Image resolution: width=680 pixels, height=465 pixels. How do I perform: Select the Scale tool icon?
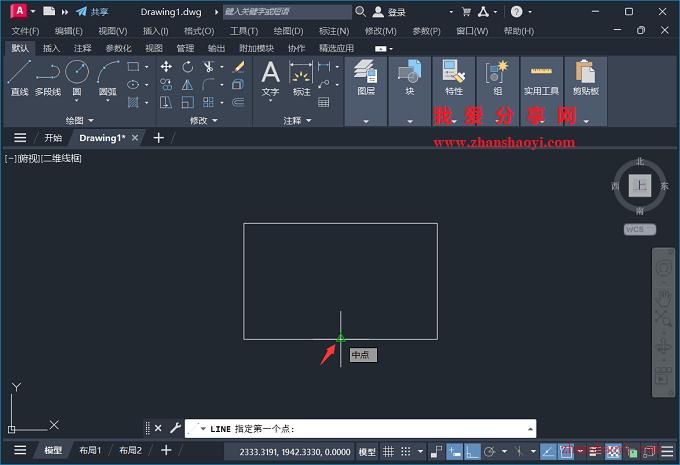[x=187, y=102]
